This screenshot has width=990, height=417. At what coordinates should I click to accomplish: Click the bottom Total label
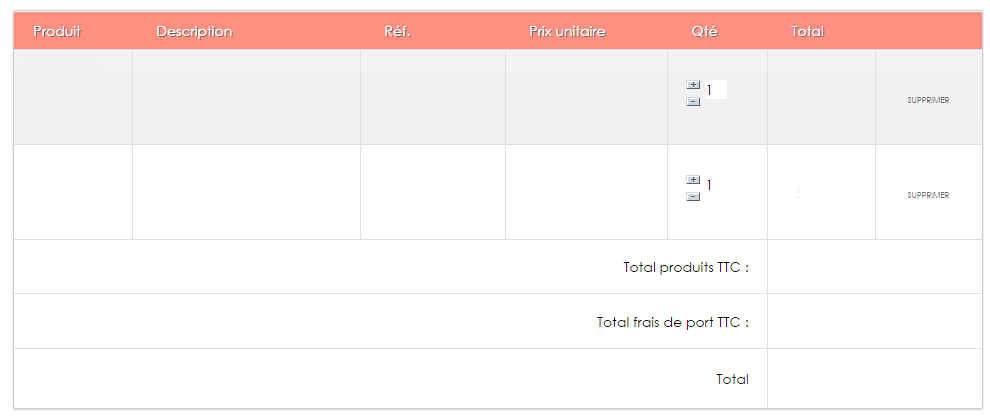click(732, 379)
